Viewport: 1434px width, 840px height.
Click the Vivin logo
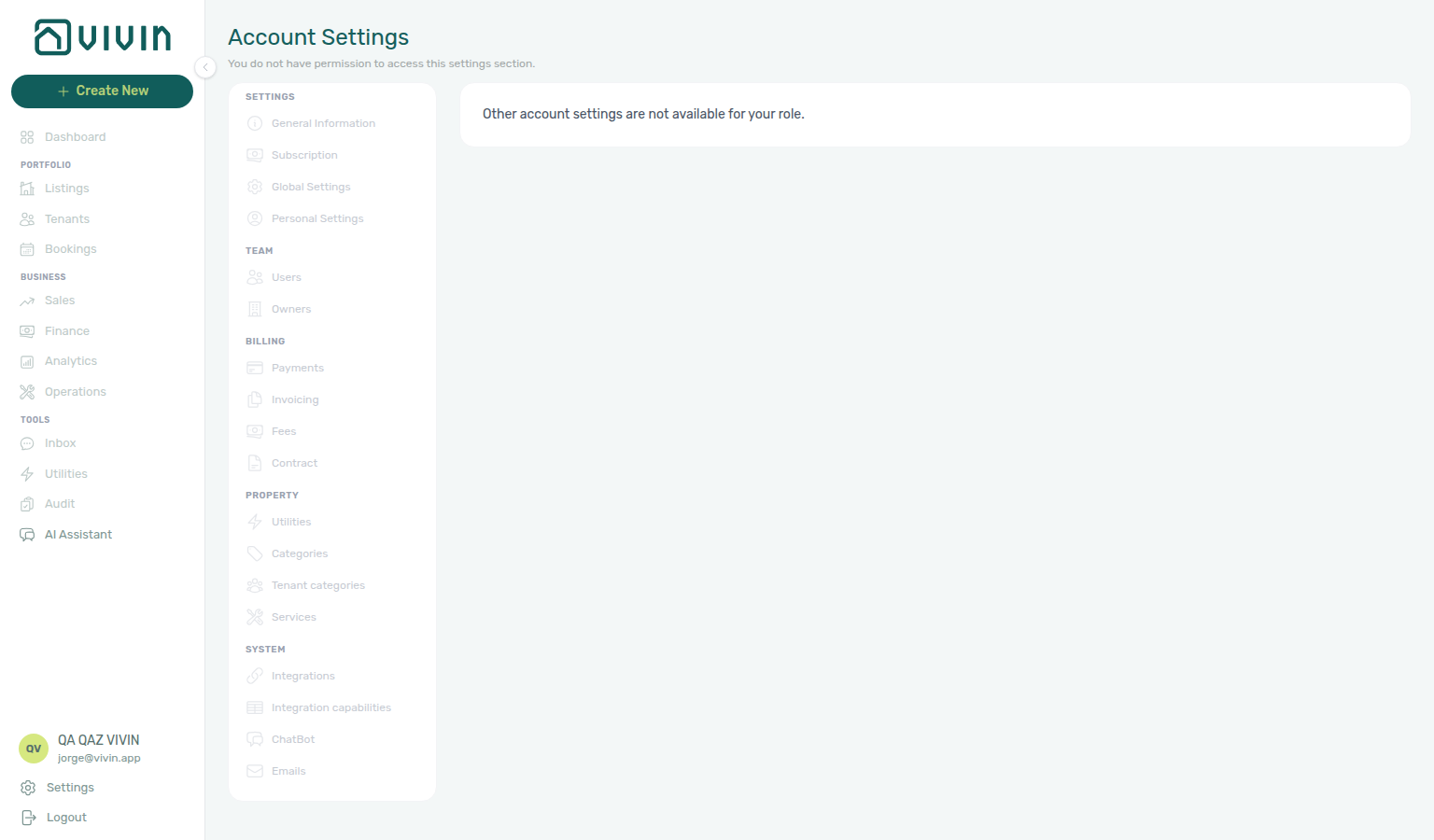click(103, 37)
